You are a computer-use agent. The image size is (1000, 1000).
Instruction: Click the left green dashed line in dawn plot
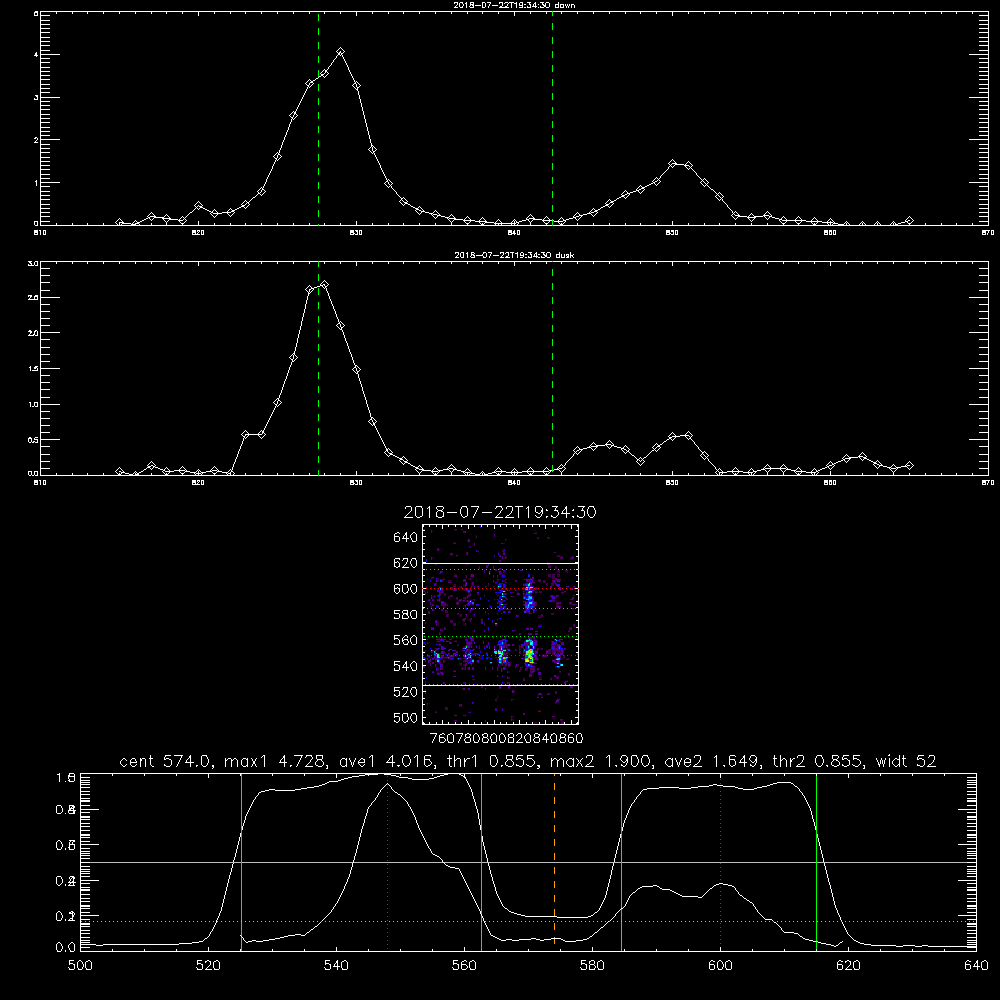point(318,118)
